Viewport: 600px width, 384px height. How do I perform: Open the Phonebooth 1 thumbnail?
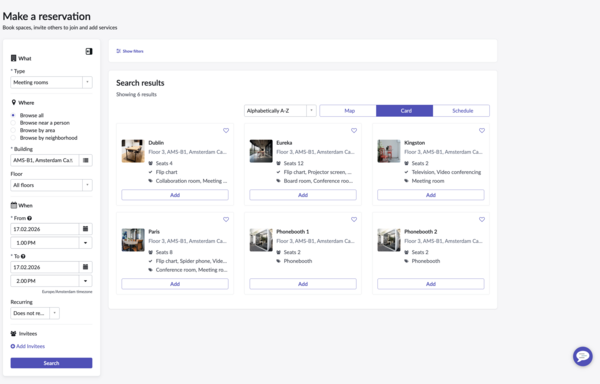261,240
